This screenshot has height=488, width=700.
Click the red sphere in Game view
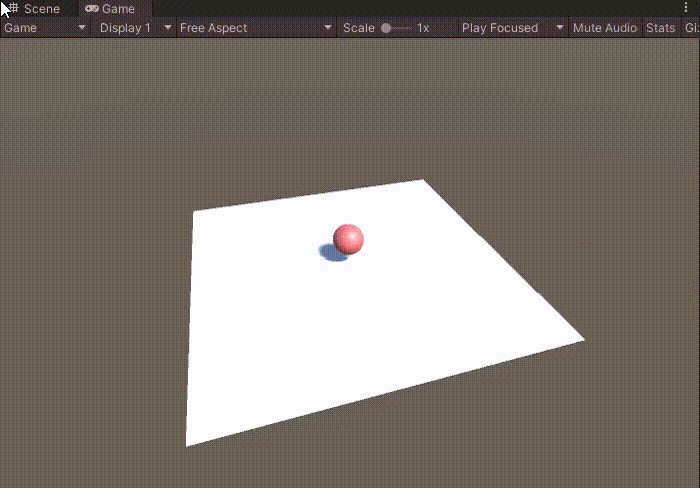pyautogui.click(x=348, y=239)
